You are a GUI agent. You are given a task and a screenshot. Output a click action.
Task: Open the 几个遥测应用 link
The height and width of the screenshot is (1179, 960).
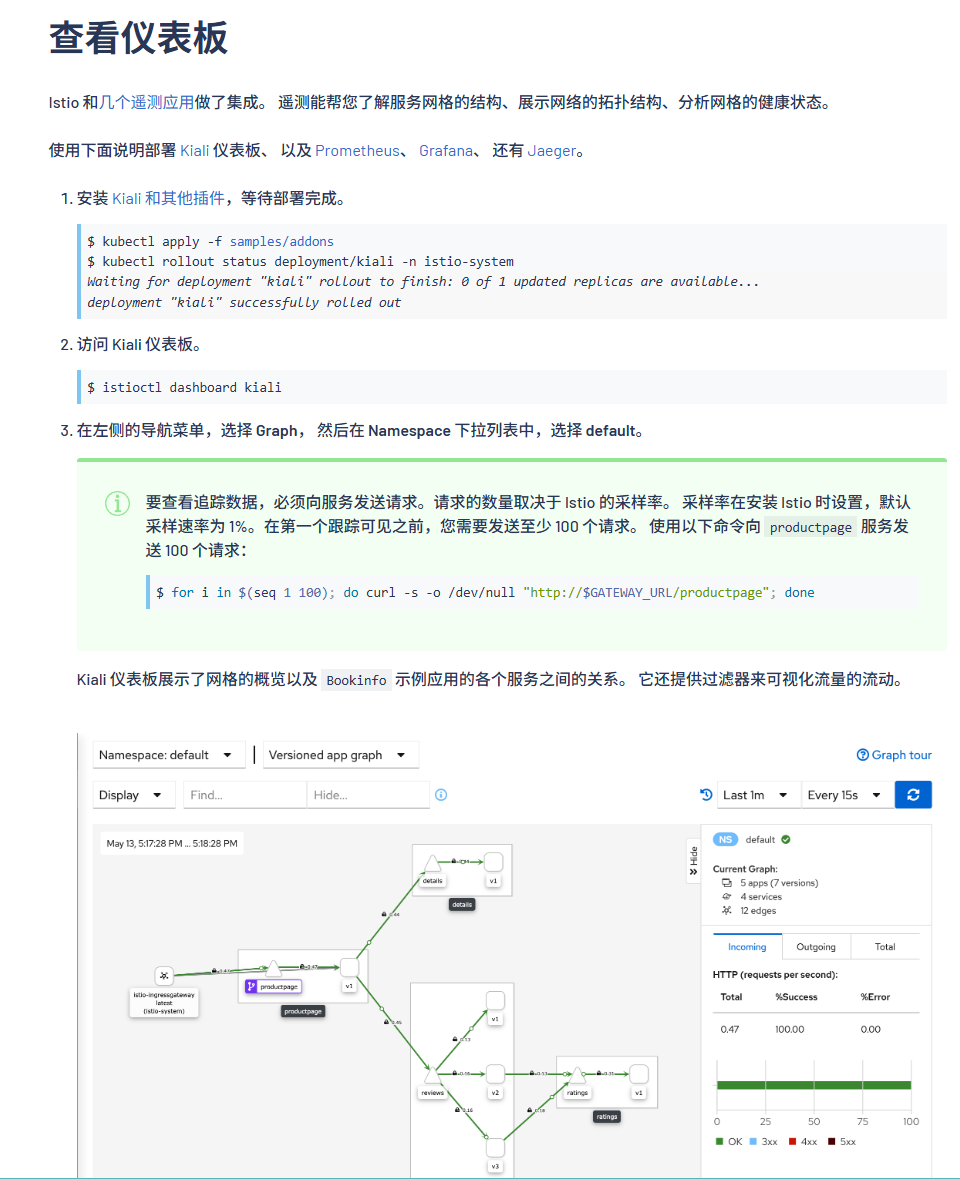pyautogui.click(x=147, y=102)
